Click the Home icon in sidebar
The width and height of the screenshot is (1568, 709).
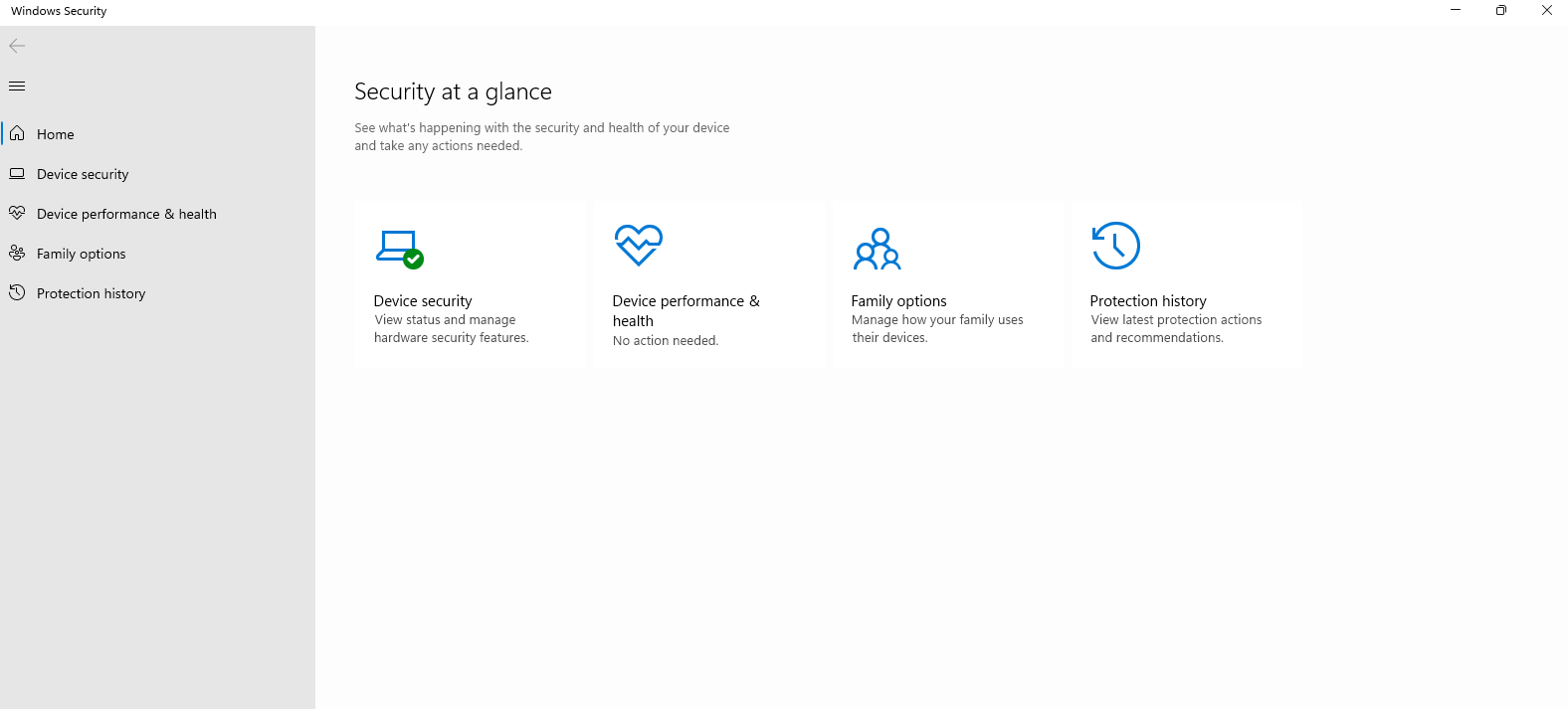point(17,134)
